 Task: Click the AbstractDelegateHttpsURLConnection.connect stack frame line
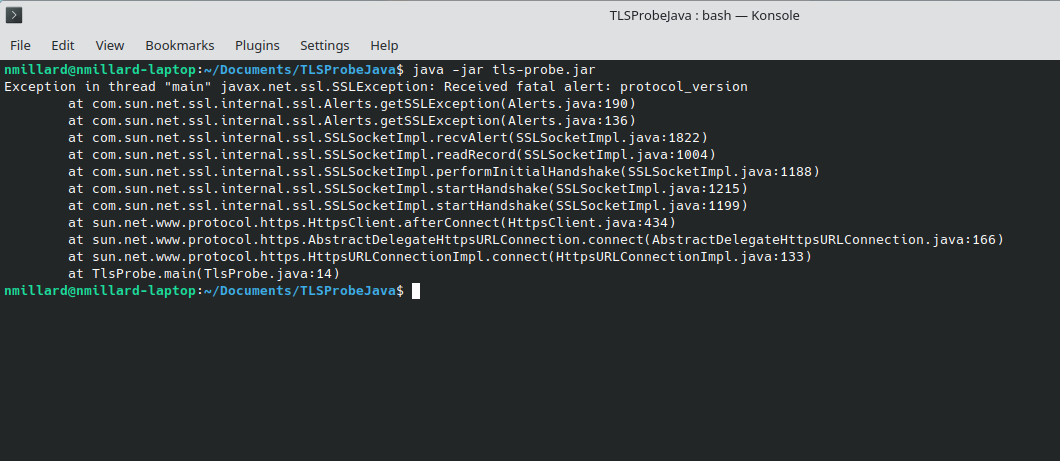536,240
